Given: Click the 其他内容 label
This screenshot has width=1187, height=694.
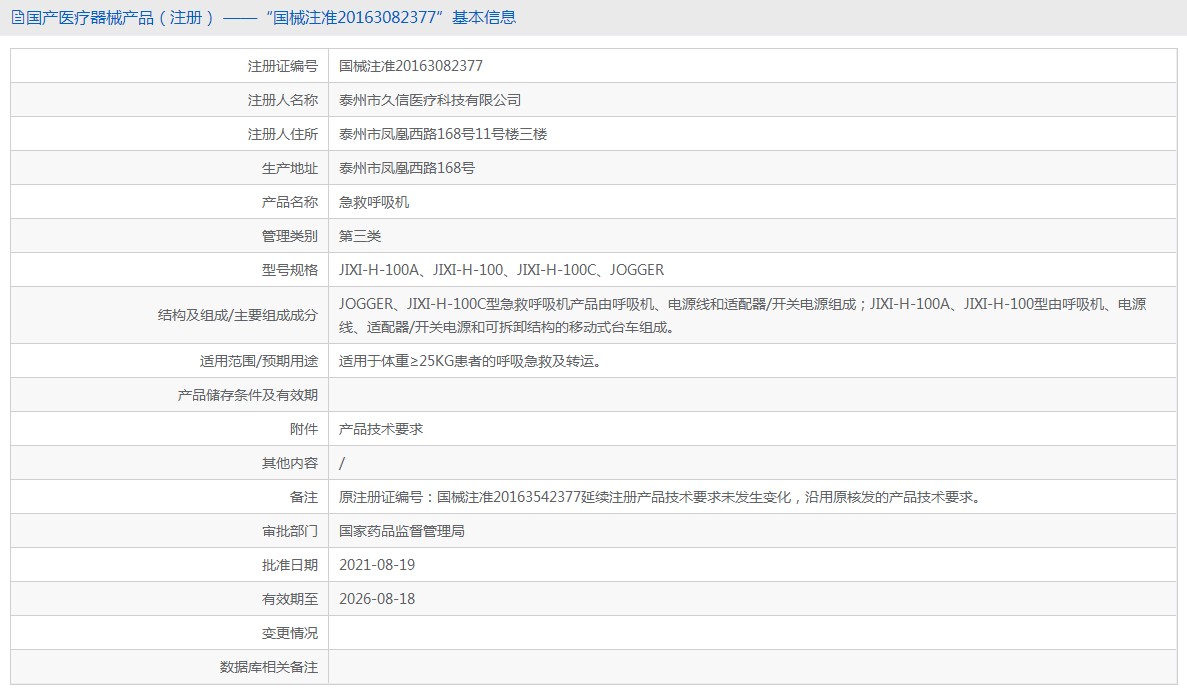Looking at the screenshot, I should [289, 463].
